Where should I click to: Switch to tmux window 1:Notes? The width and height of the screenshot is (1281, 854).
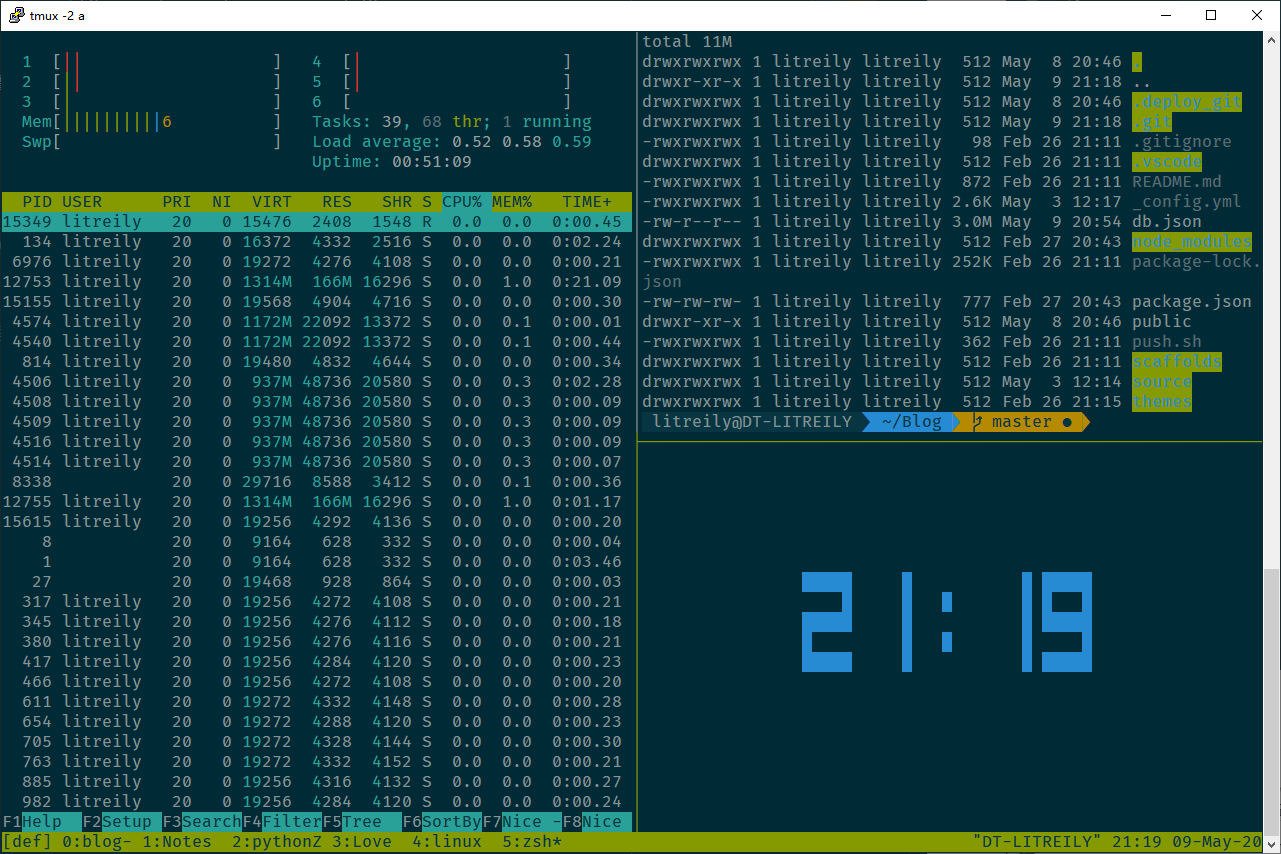pyautogui.click(x=177, y=842)
